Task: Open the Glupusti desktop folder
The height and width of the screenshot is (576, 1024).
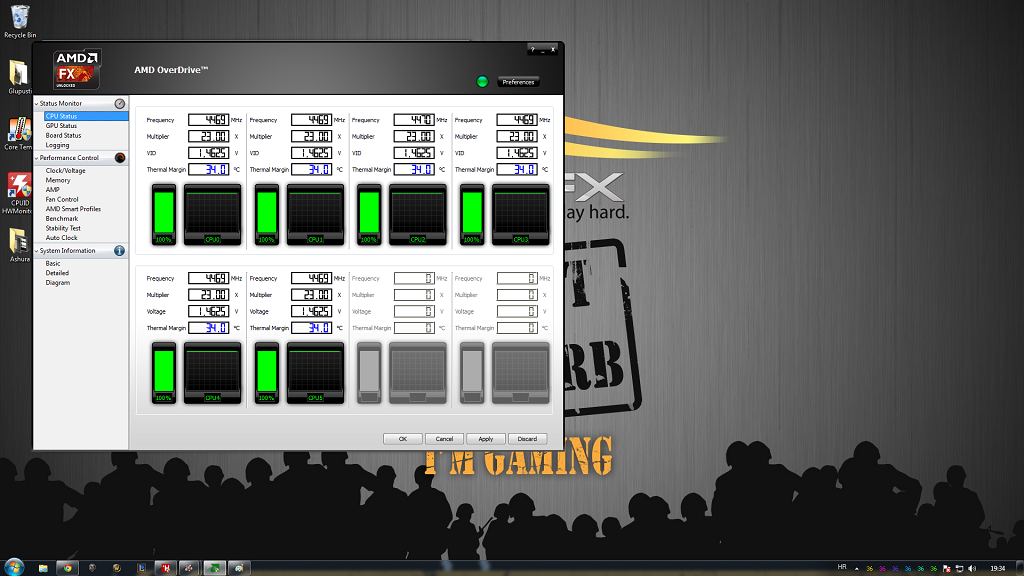Action: click(19, 77)
